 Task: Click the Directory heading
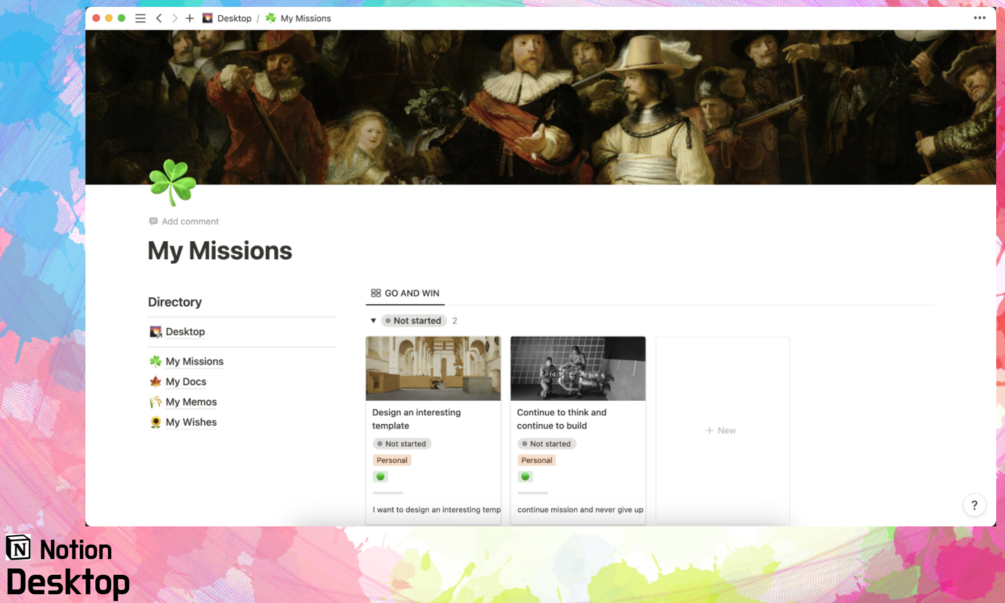(x=175, y=302)
